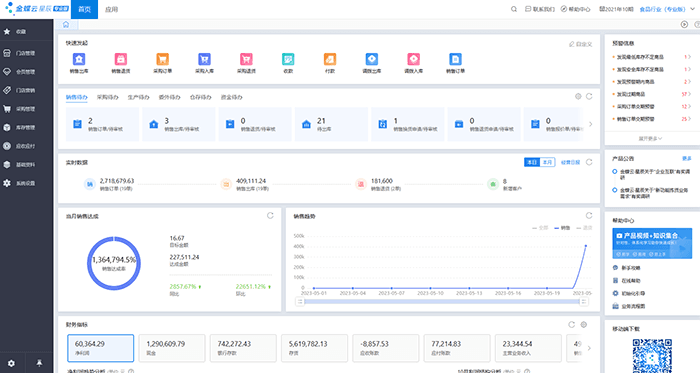Click the search magnifier in the header
Image resolution: width=700 pixels, height=373 pixels.
coord(514,9)
